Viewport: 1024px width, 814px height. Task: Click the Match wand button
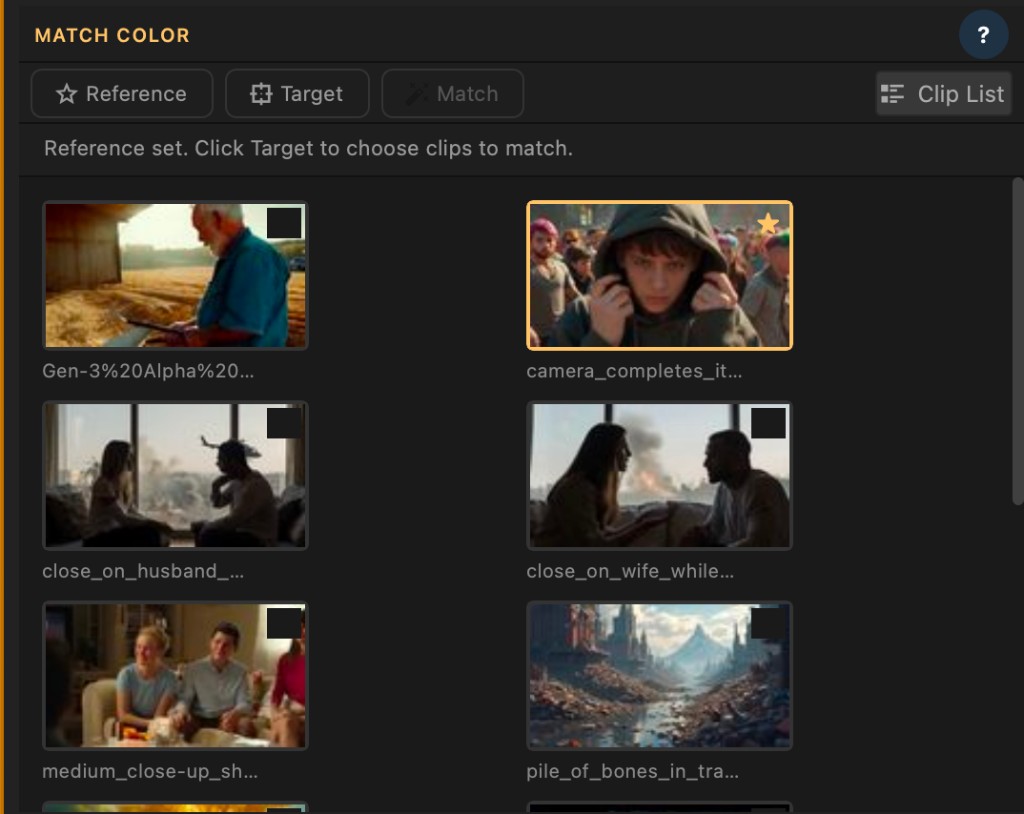[x=453, y=93]
